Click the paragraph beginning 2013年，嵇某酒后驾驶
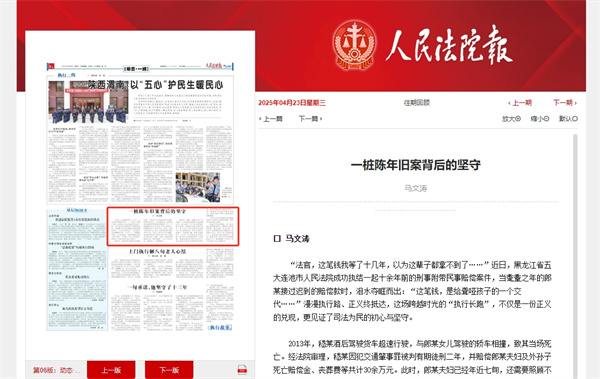 pos(412,357)
